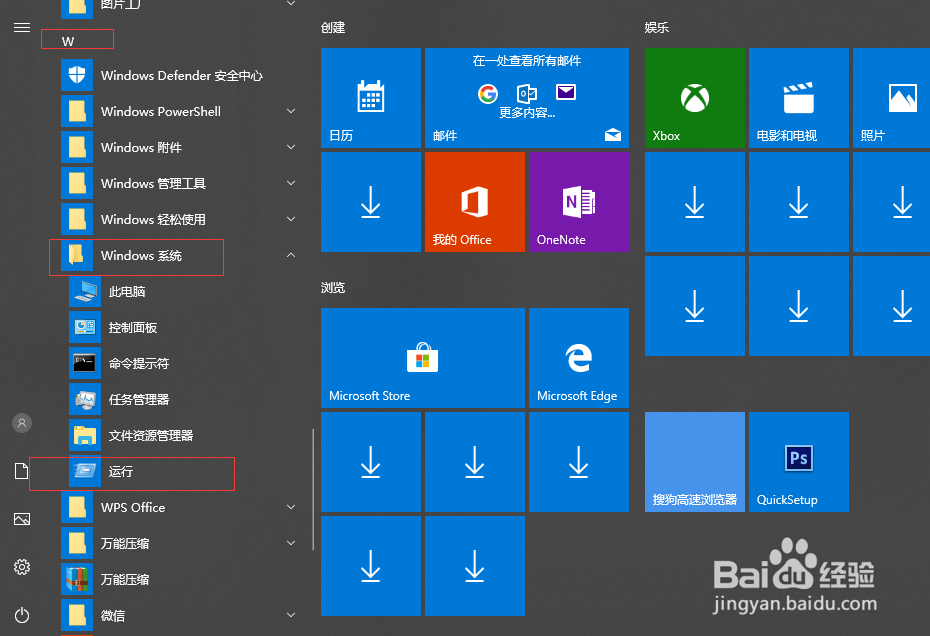Open the 电影和电视 tile
The width and height of the screenshot is (930, 636).
[x=799, y=98]
